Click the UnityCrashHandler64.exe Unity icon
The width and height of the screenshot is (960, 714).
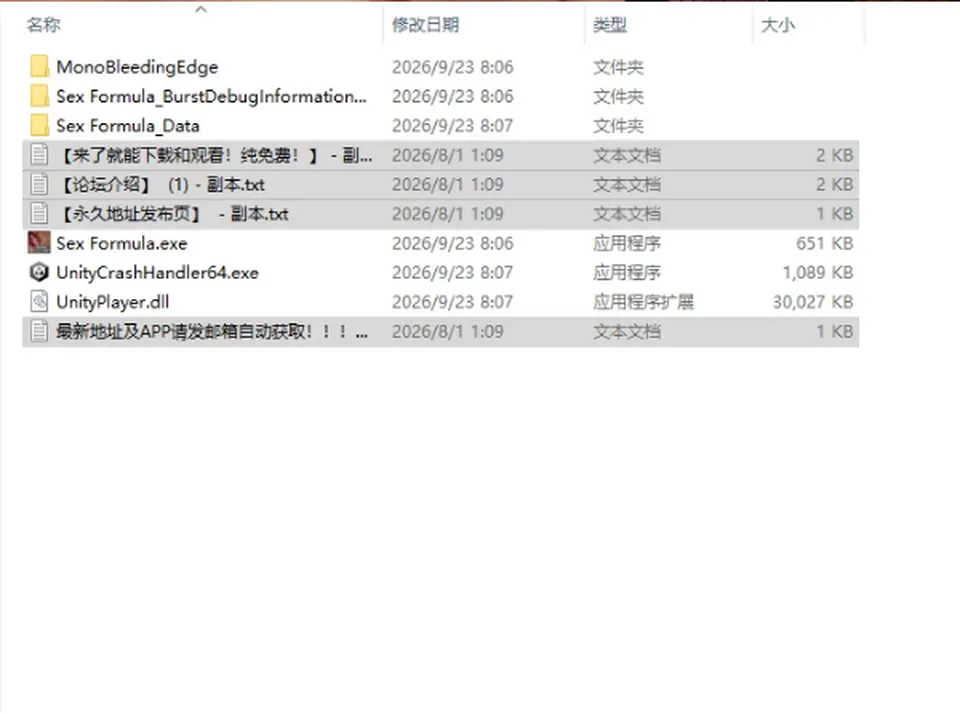coord(39,272)
